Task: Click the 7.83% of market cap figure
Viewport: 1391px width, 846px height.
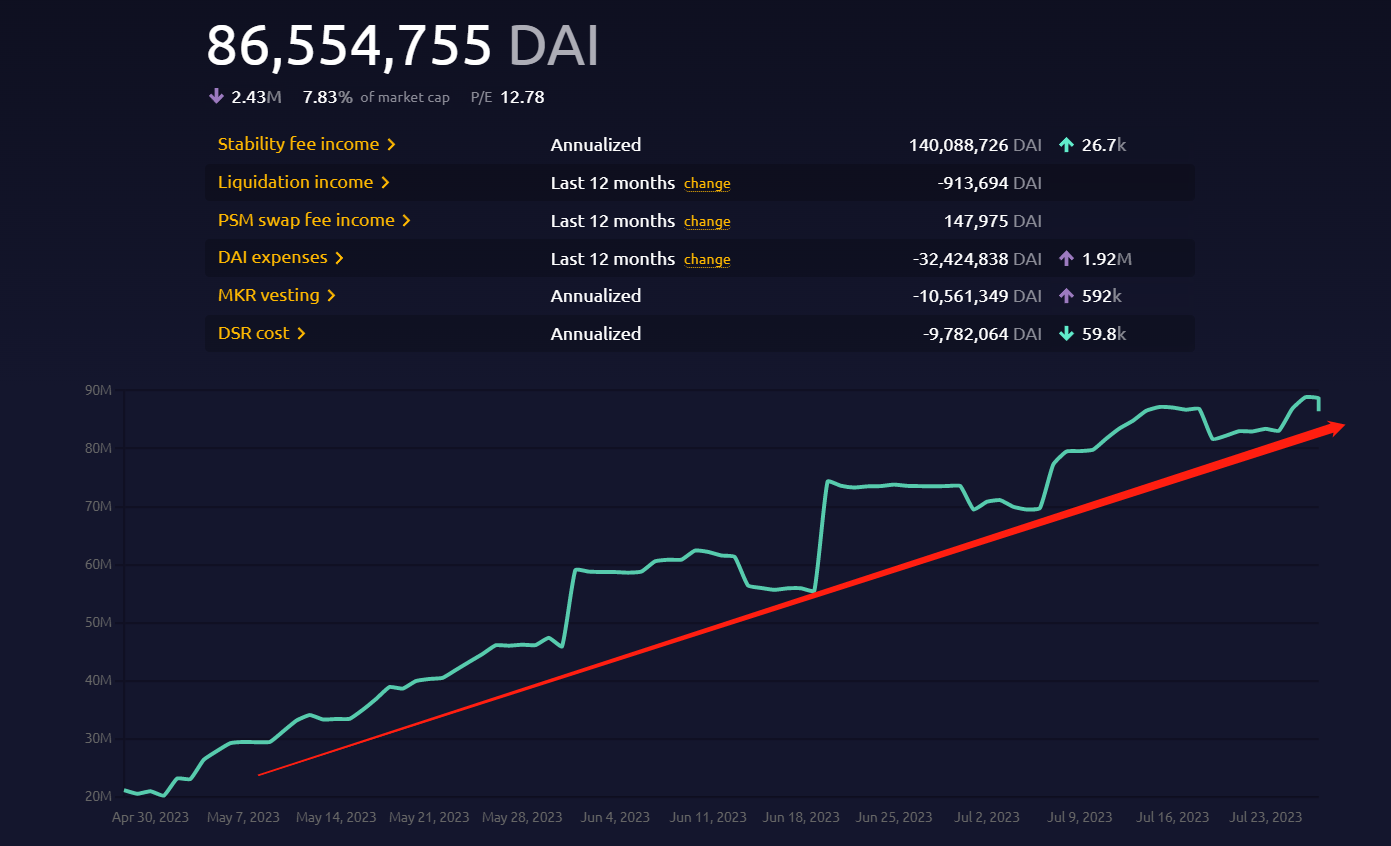Action: tap(376, 97)
